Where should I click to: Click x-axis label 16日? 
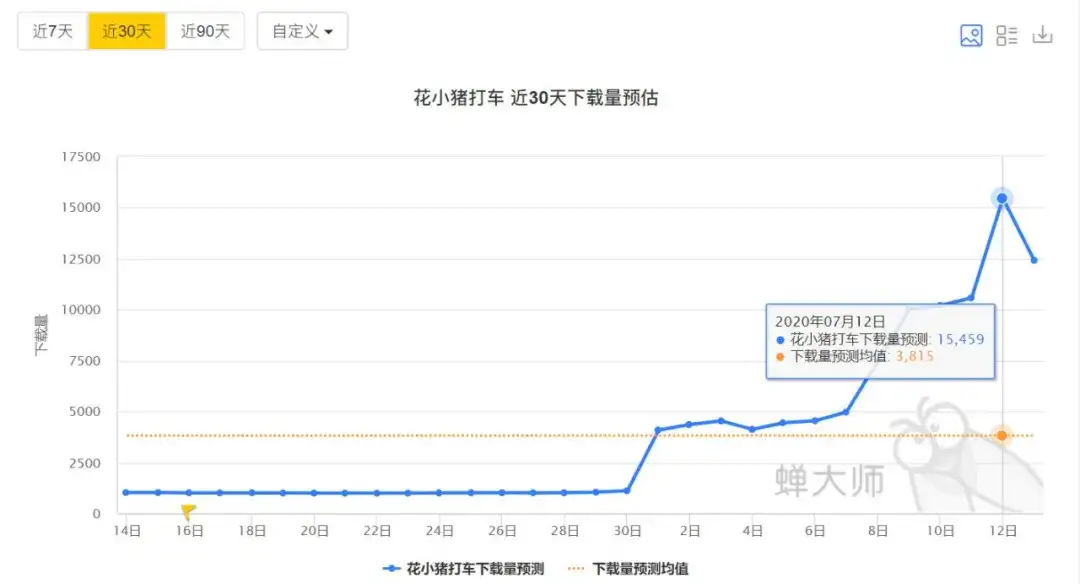coord(189,531)
